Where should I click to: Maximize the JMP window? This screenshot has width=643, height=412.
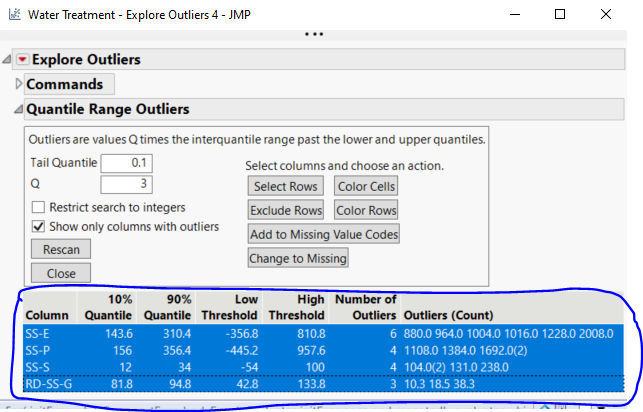tap(560, 15)
